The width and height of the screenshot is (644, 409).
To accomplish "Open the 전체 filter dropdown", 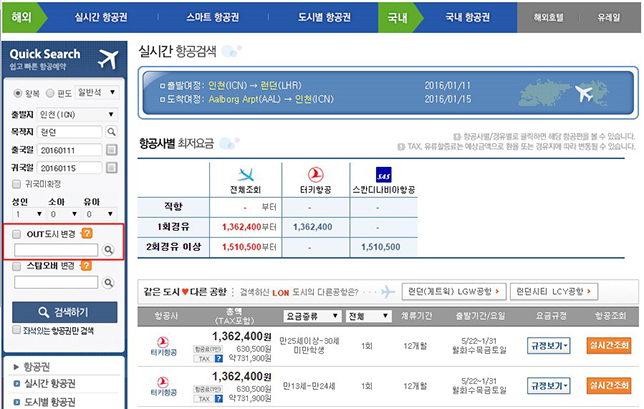I will tap(368, 316).
